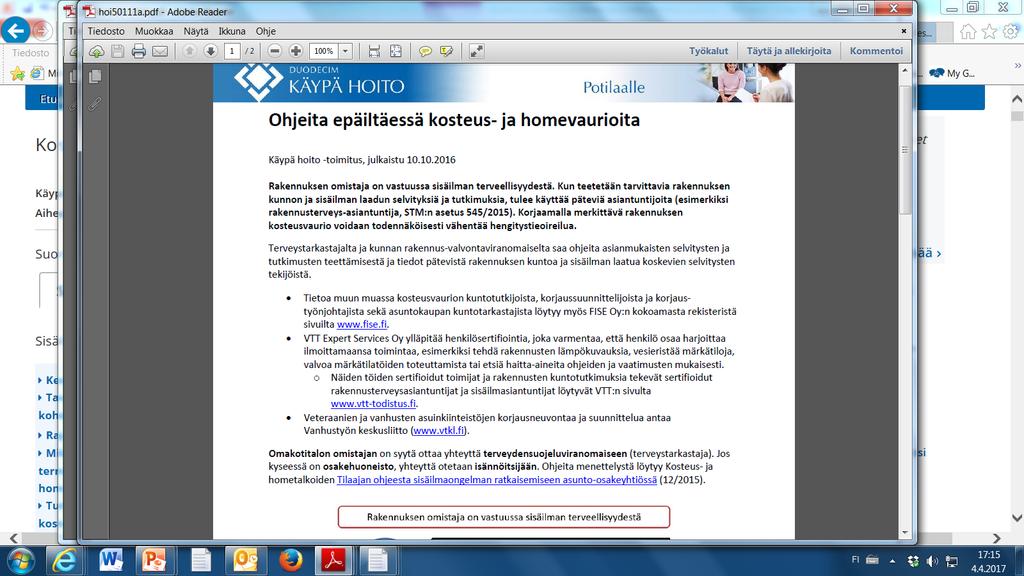Screen dimensions: 1024x576
Task: Click the browser favorites star icon
Action: [x=989, y=31]
